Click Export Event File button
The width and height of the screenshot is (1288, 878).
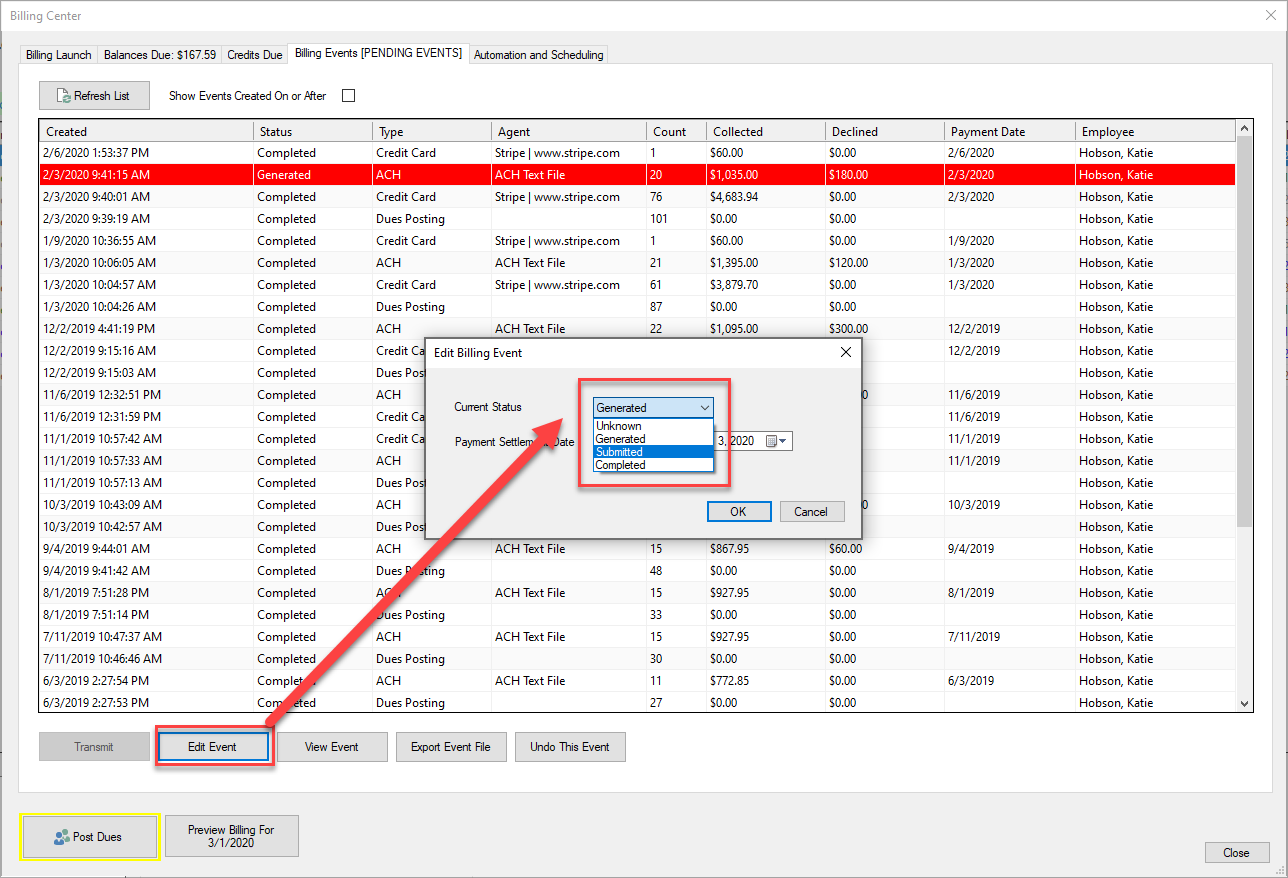tap(451, 747)
